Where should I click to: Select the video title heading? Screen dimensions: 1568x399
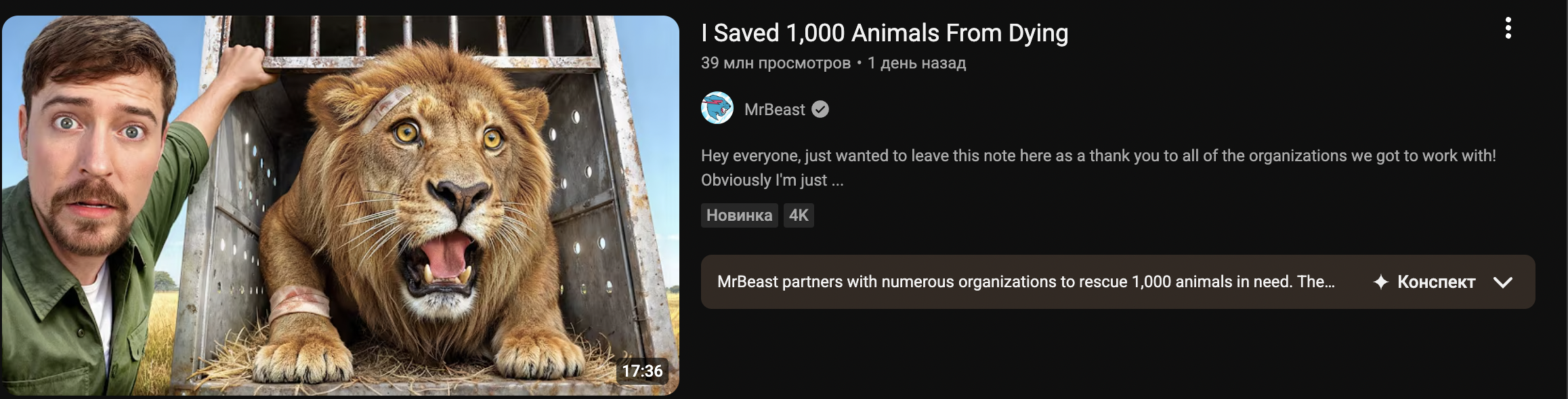pos(884,32)
